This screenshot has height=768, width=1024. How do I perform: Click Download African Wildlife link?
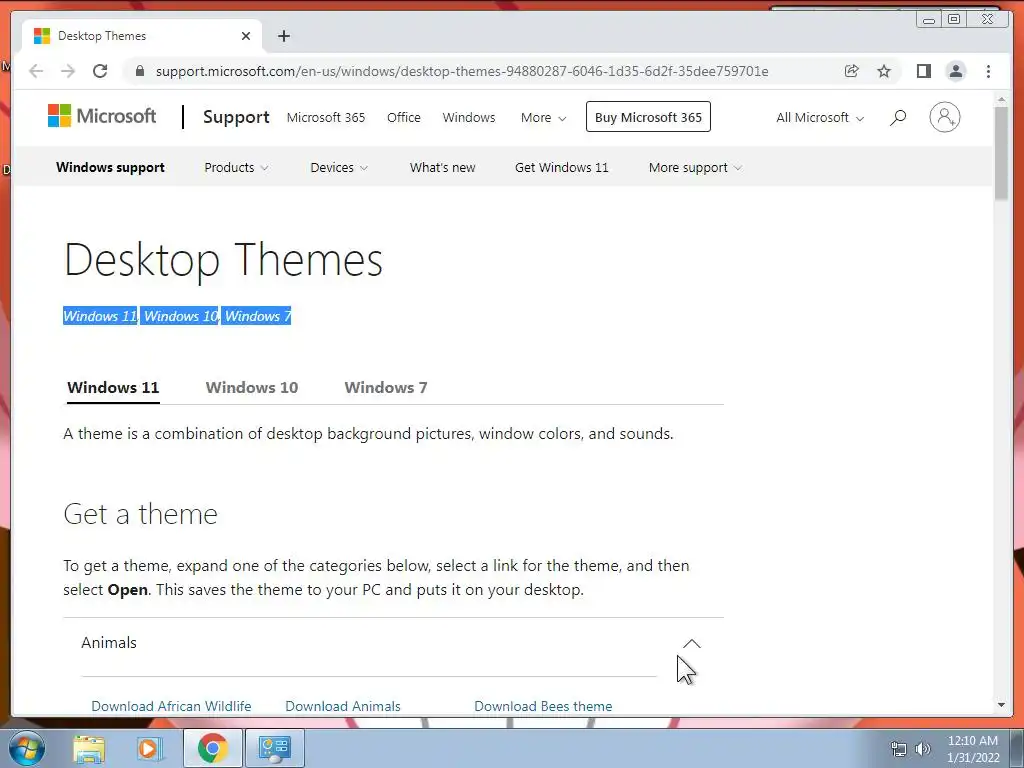click(x=171, y=706)
